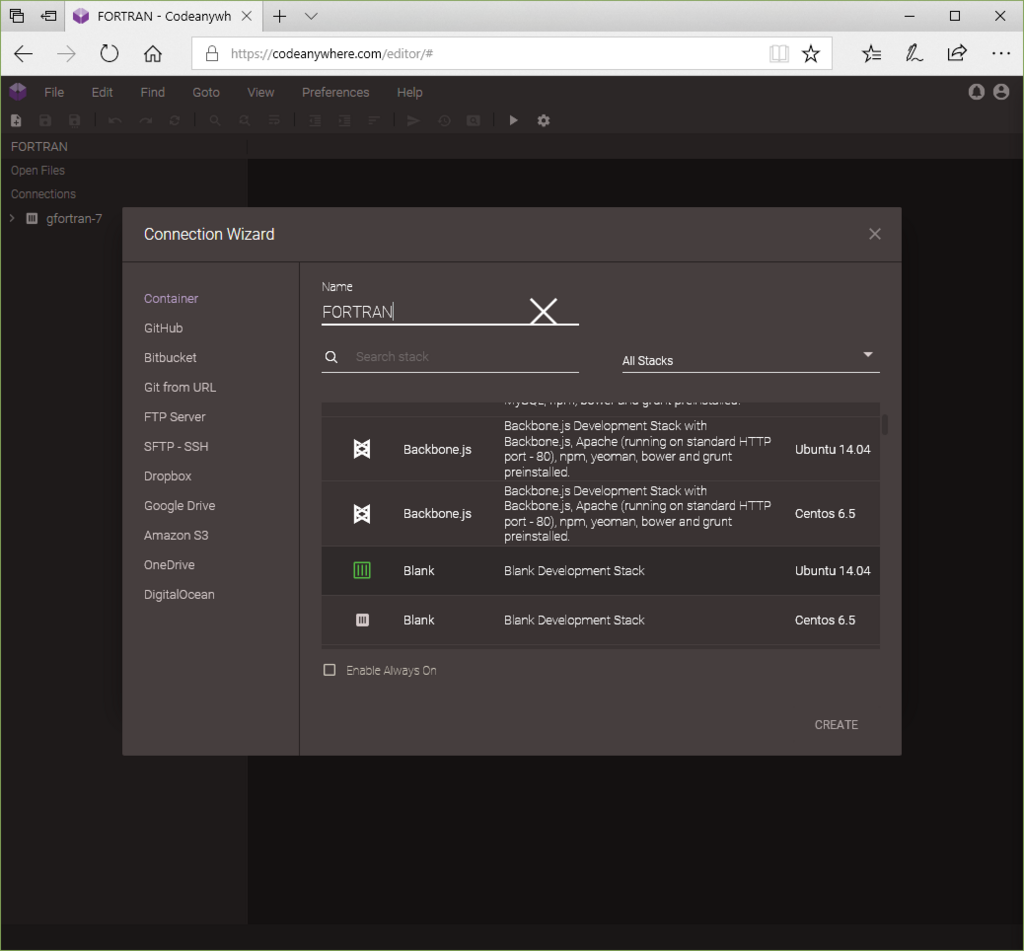Click the search stack magnifier icon
The width and height of the screenshot is (1024, 951).
tap(331, 357)
